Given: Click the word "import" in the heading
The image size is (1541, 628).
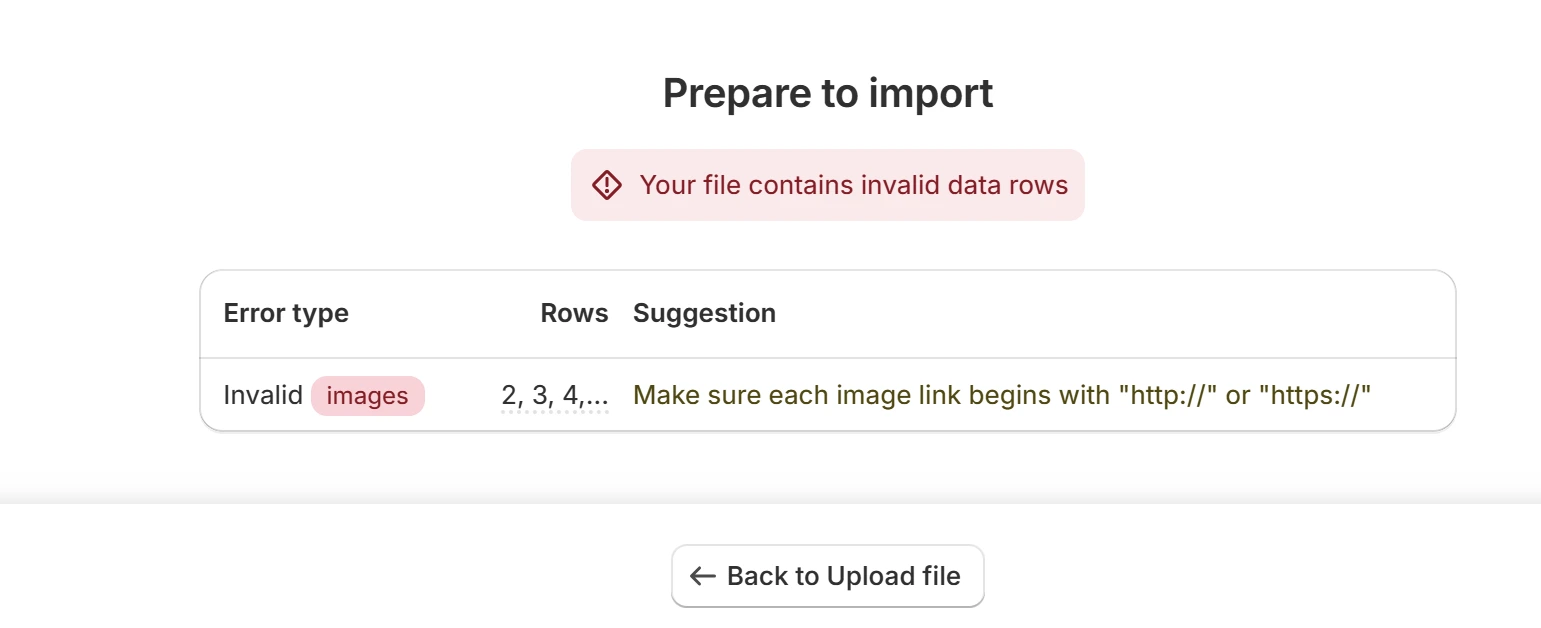Looking at the screenshot, I should click(930, 93).
